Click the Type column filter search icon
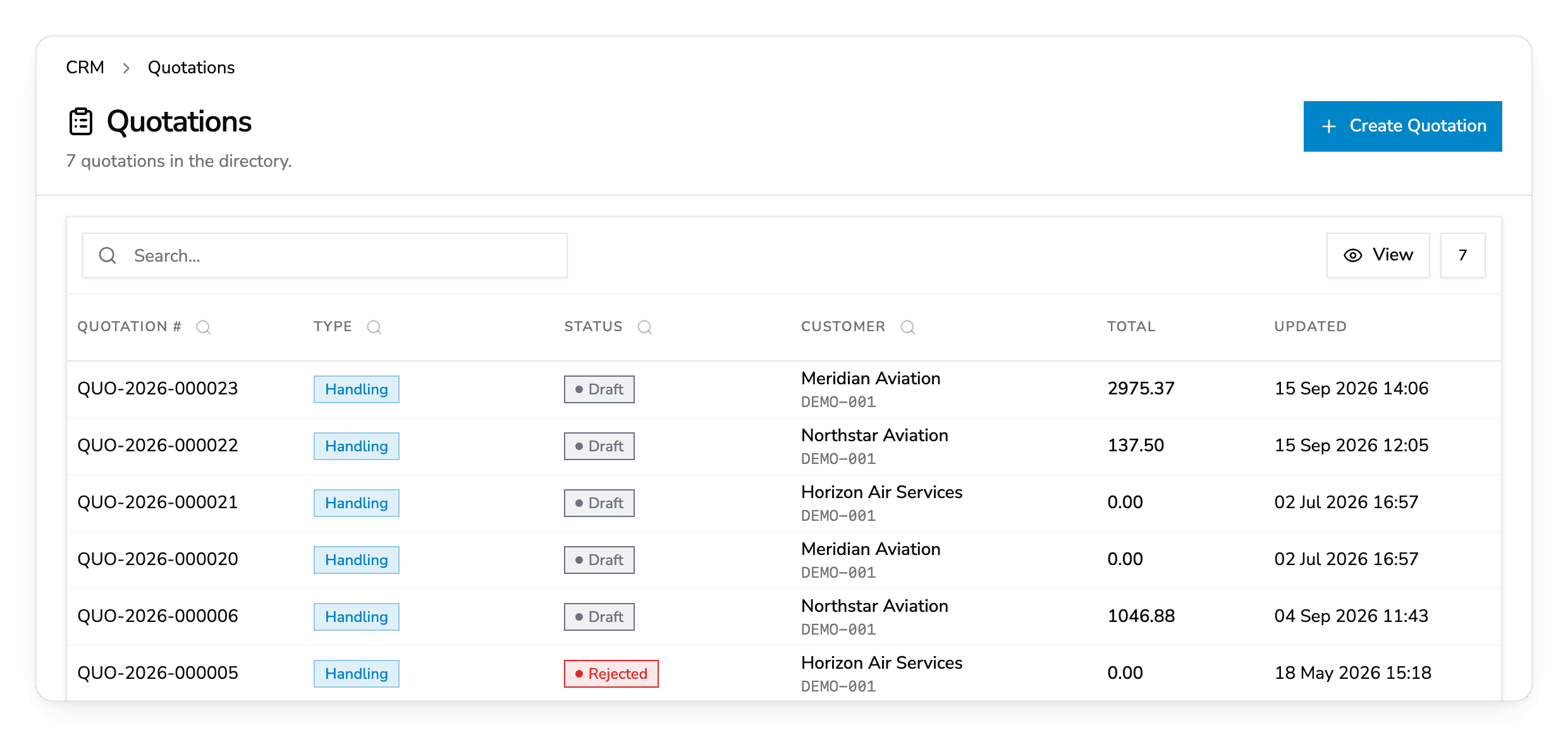 (x=374, y=327)
